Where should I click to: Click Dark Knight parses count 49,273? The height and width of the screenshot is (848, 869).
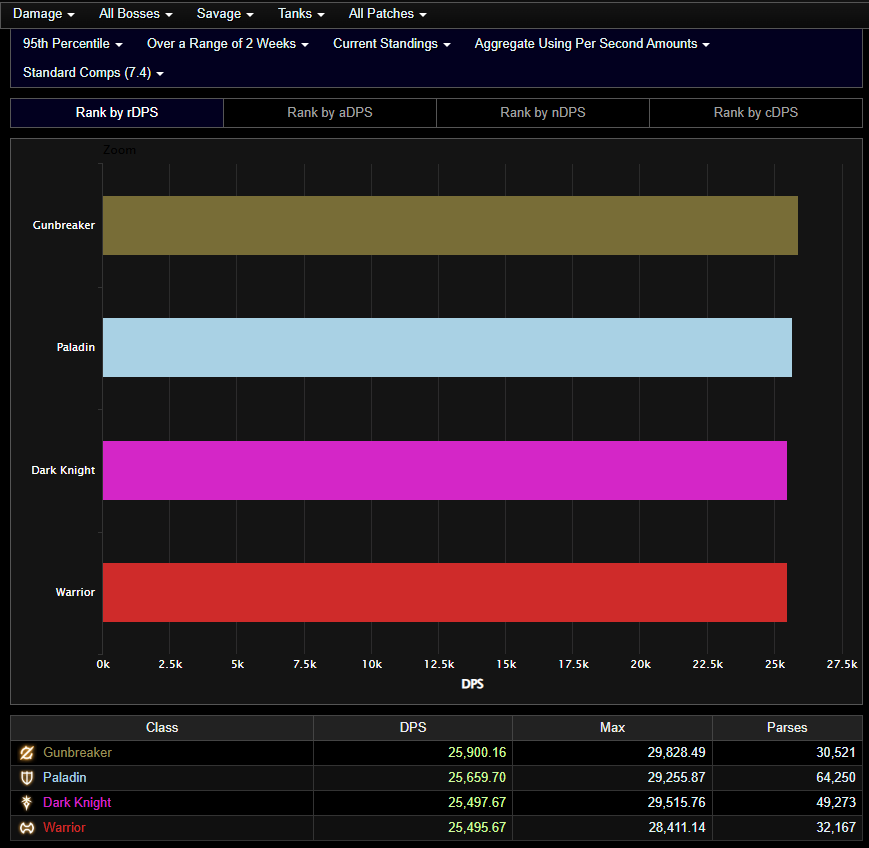[836, 803]
